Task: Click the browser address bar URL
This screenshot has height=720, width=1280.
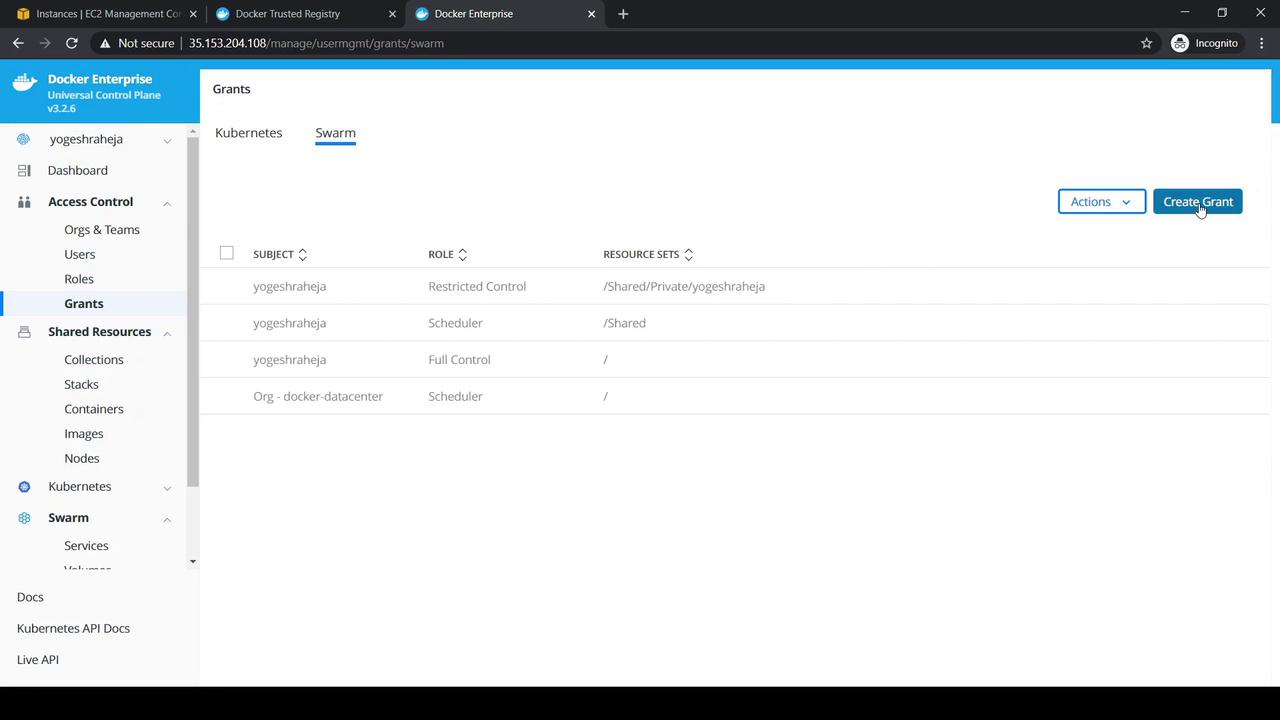Action: (316, 43)
